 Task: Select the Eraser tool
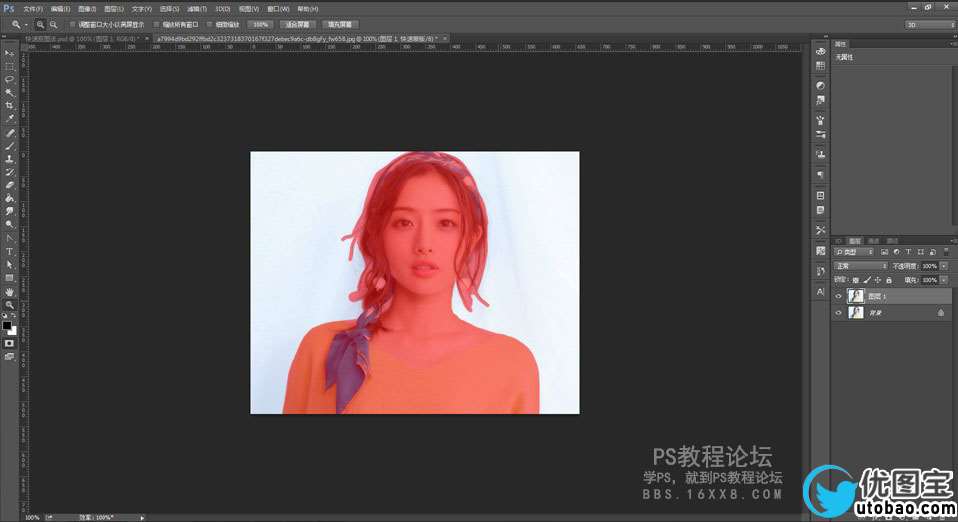(9, 185)
